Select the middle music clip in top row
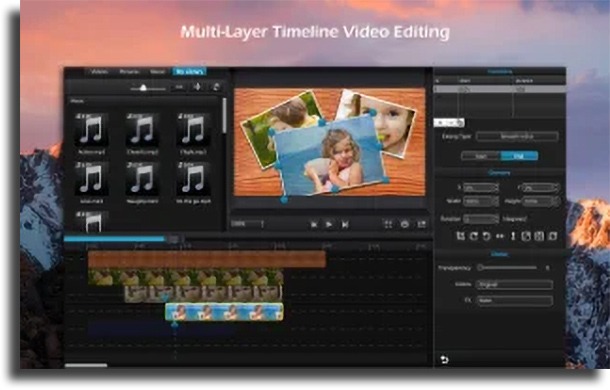Screen dimensions: 610x390 (142, 130)
